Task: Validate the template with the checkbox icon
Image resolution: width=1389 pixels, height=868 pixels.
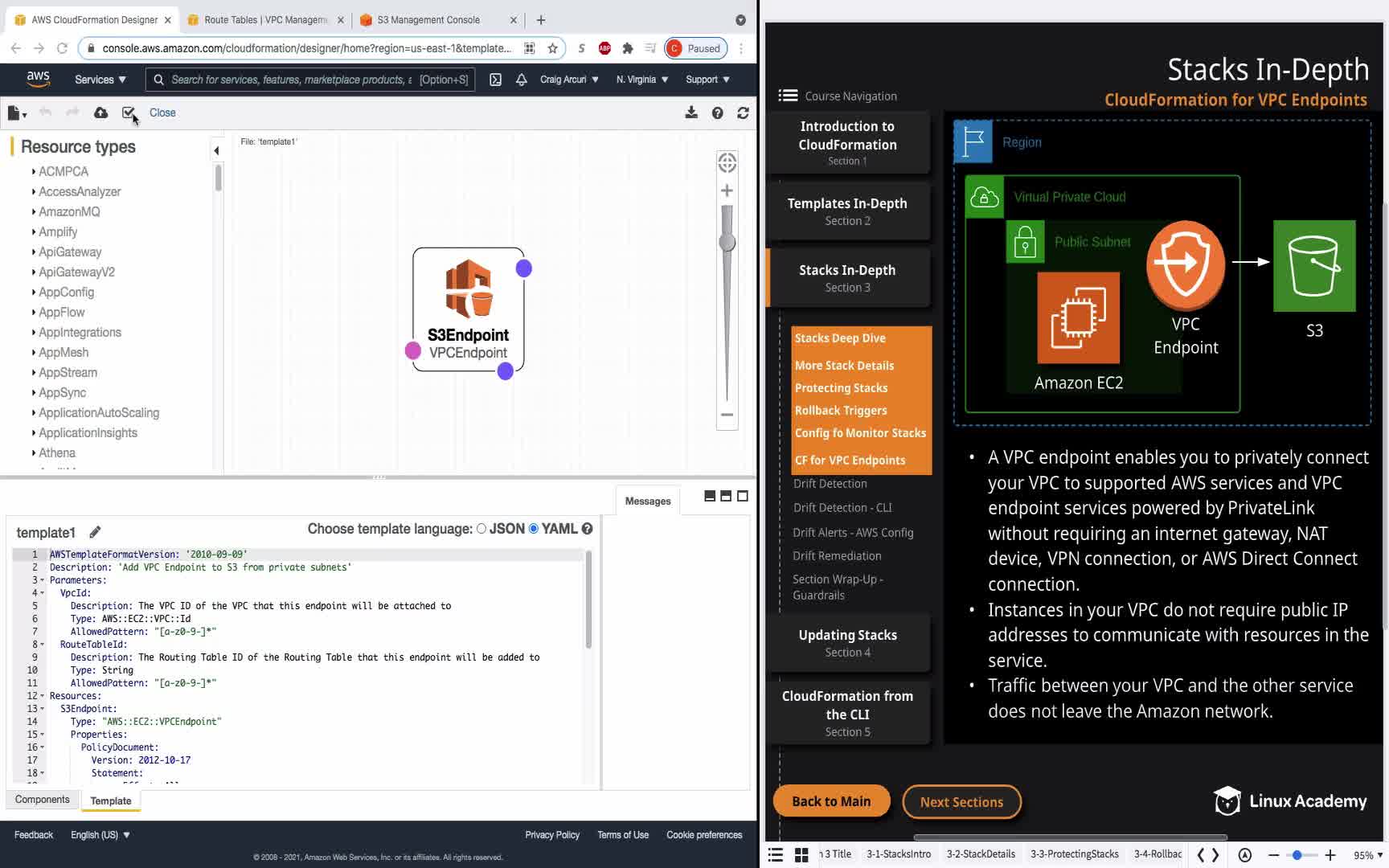Action: pyautogui.click(x=129, y=113)
